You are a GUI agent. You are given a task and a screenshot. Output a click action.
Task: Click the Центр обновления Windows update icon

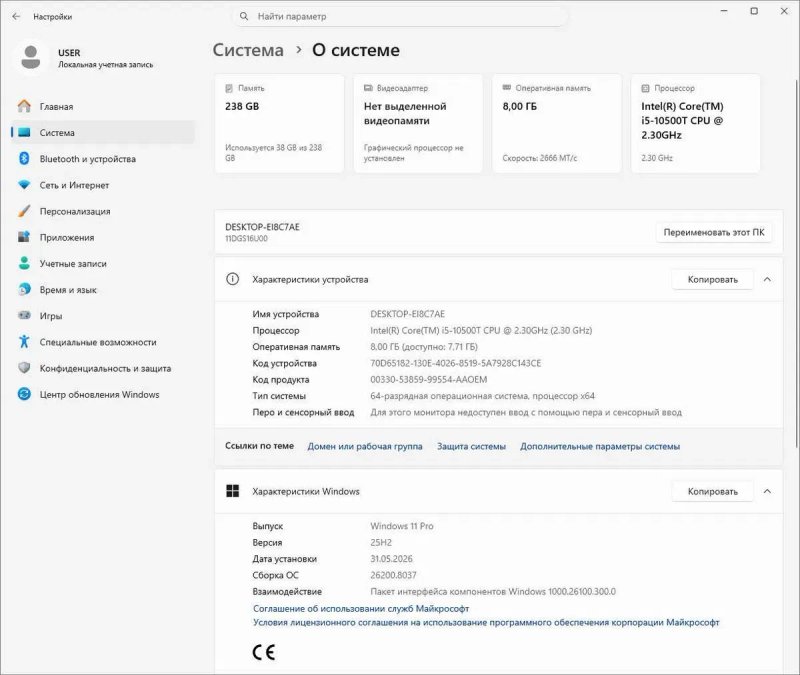[24, 394]
